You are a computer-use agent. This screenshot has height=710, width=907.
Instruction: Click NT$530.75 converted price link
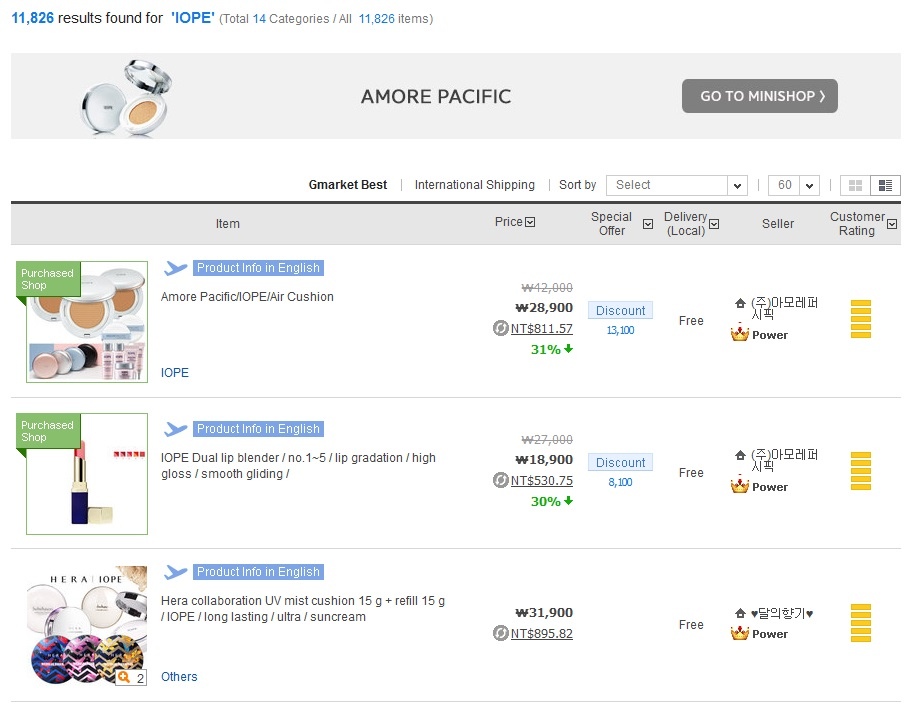541,481
